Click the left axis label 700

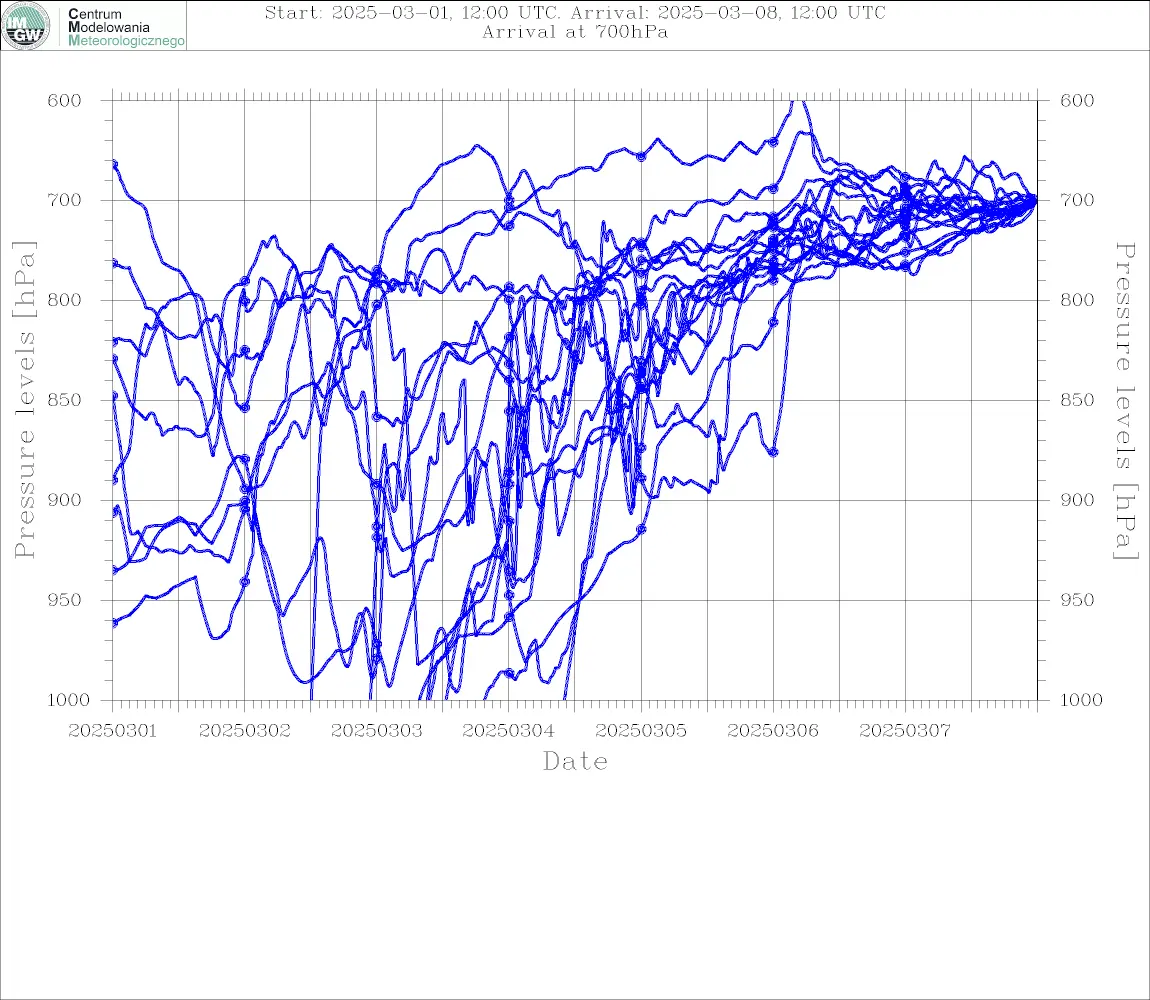[x=65, y=200]
